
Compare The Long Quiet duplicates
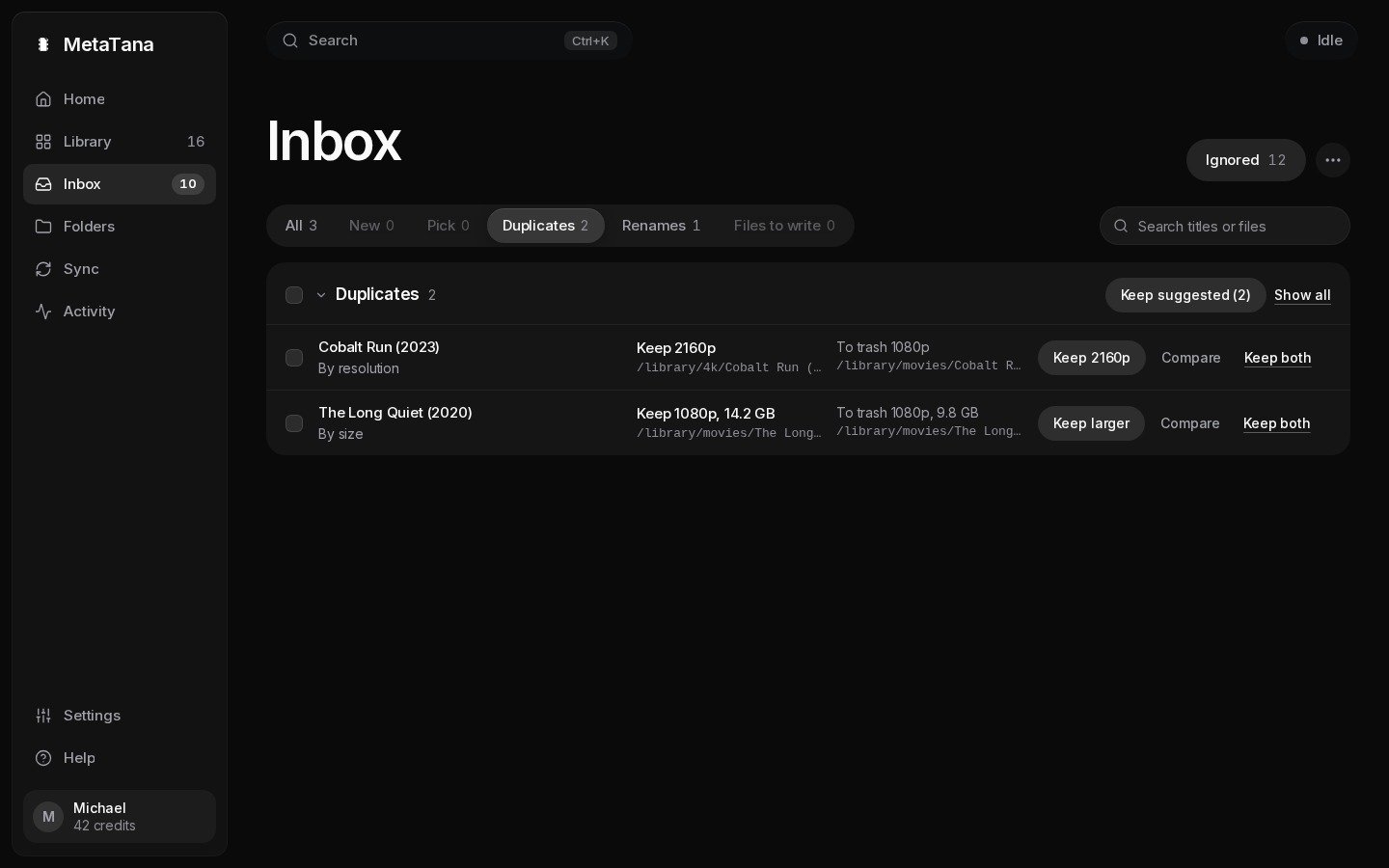tap(1190, 423)
